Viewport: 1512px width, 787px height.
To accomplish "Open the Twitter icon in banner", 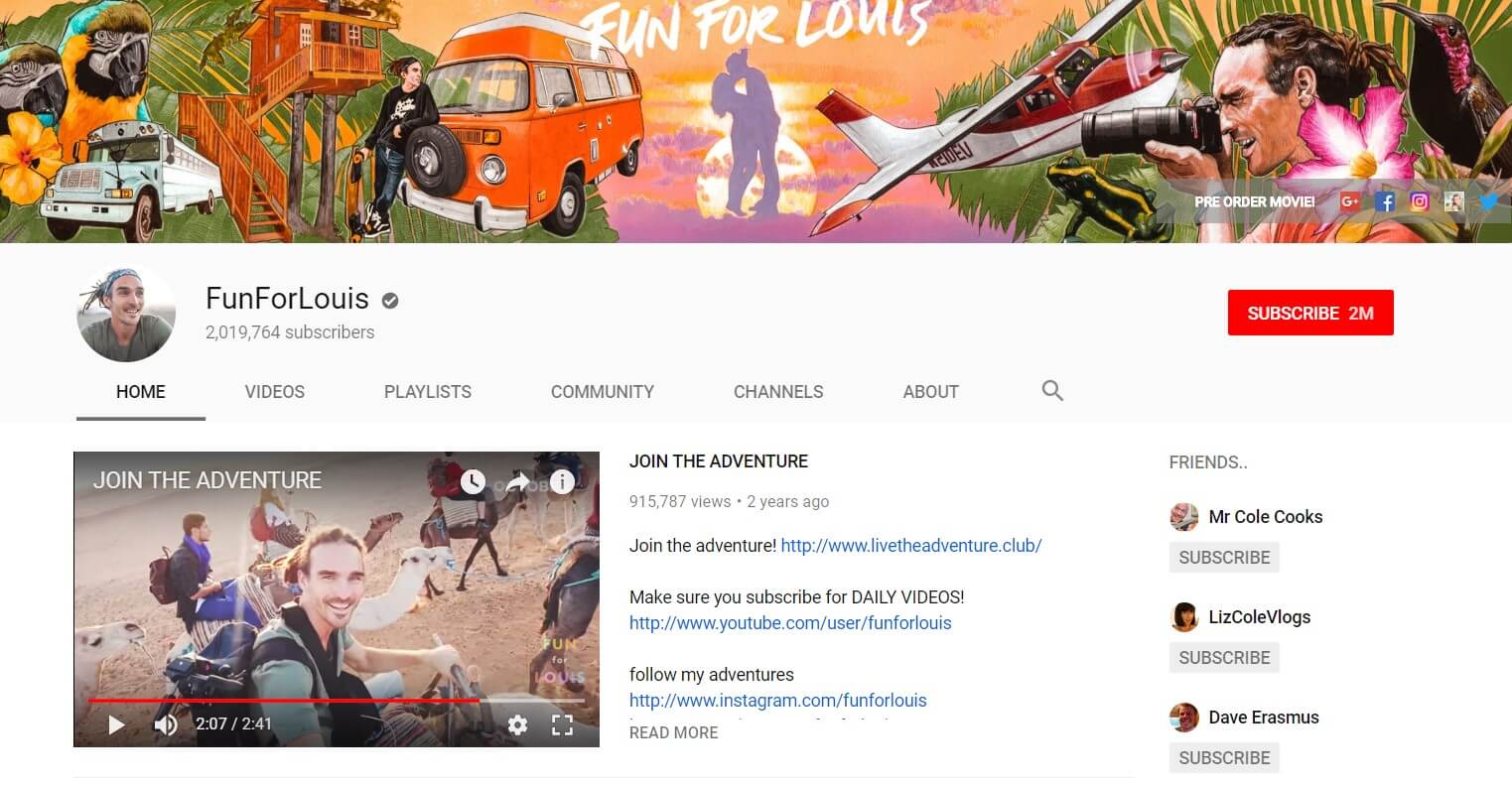I will tap(1488, 201).
